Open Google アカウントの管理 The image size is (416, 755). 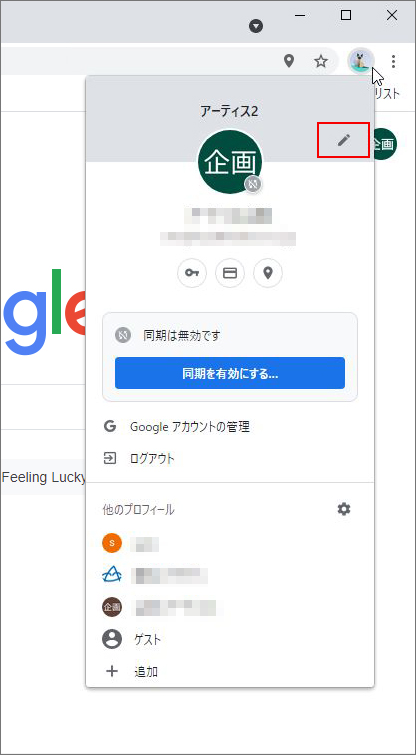point(230,427)
